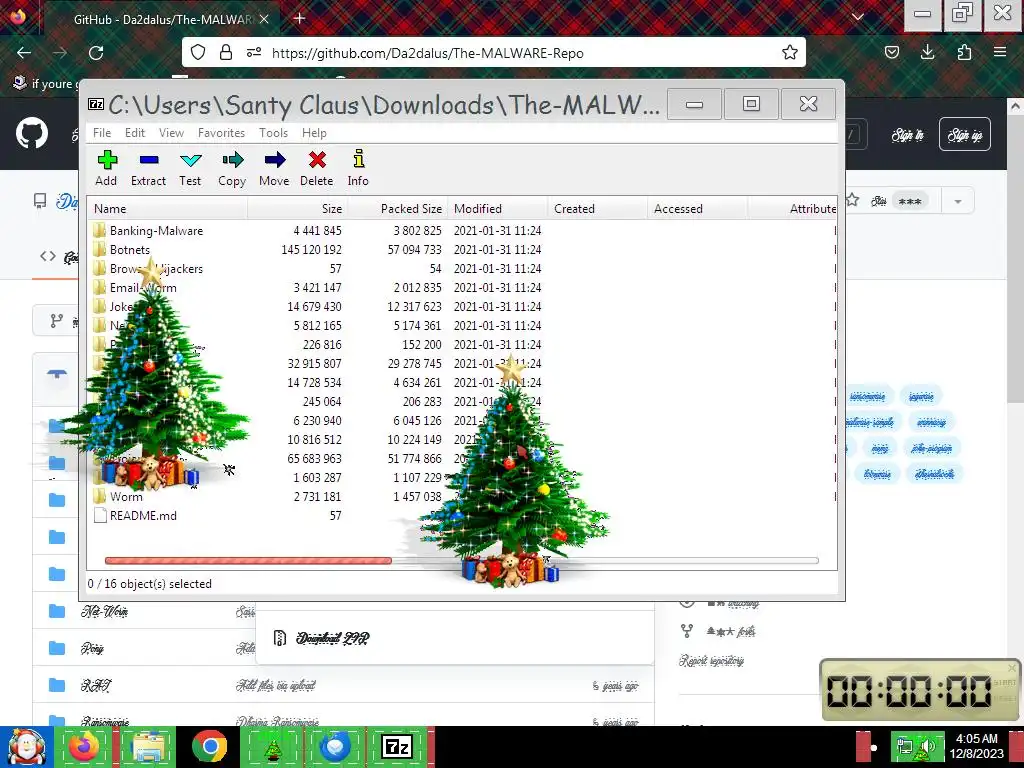Click the browser scrollbar up arrow
Screen dimensions: 1024x768
1016,106
